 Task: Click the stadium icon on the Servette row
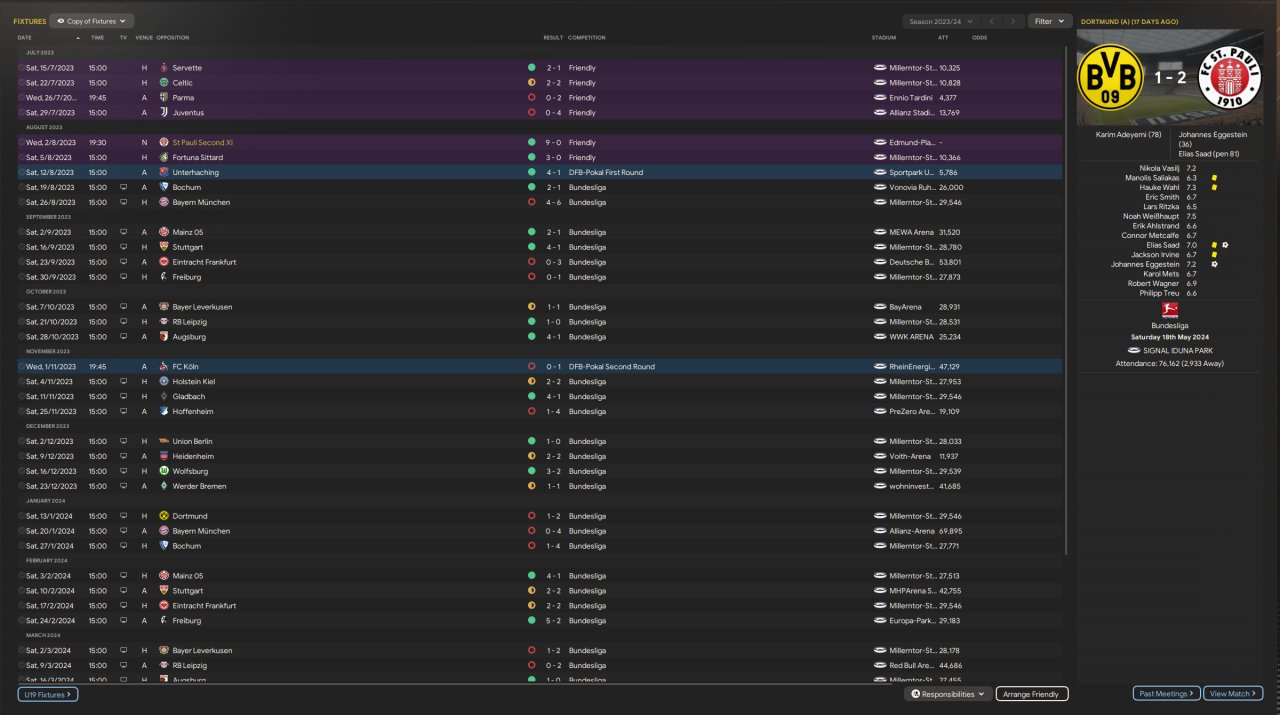point(880,68)
